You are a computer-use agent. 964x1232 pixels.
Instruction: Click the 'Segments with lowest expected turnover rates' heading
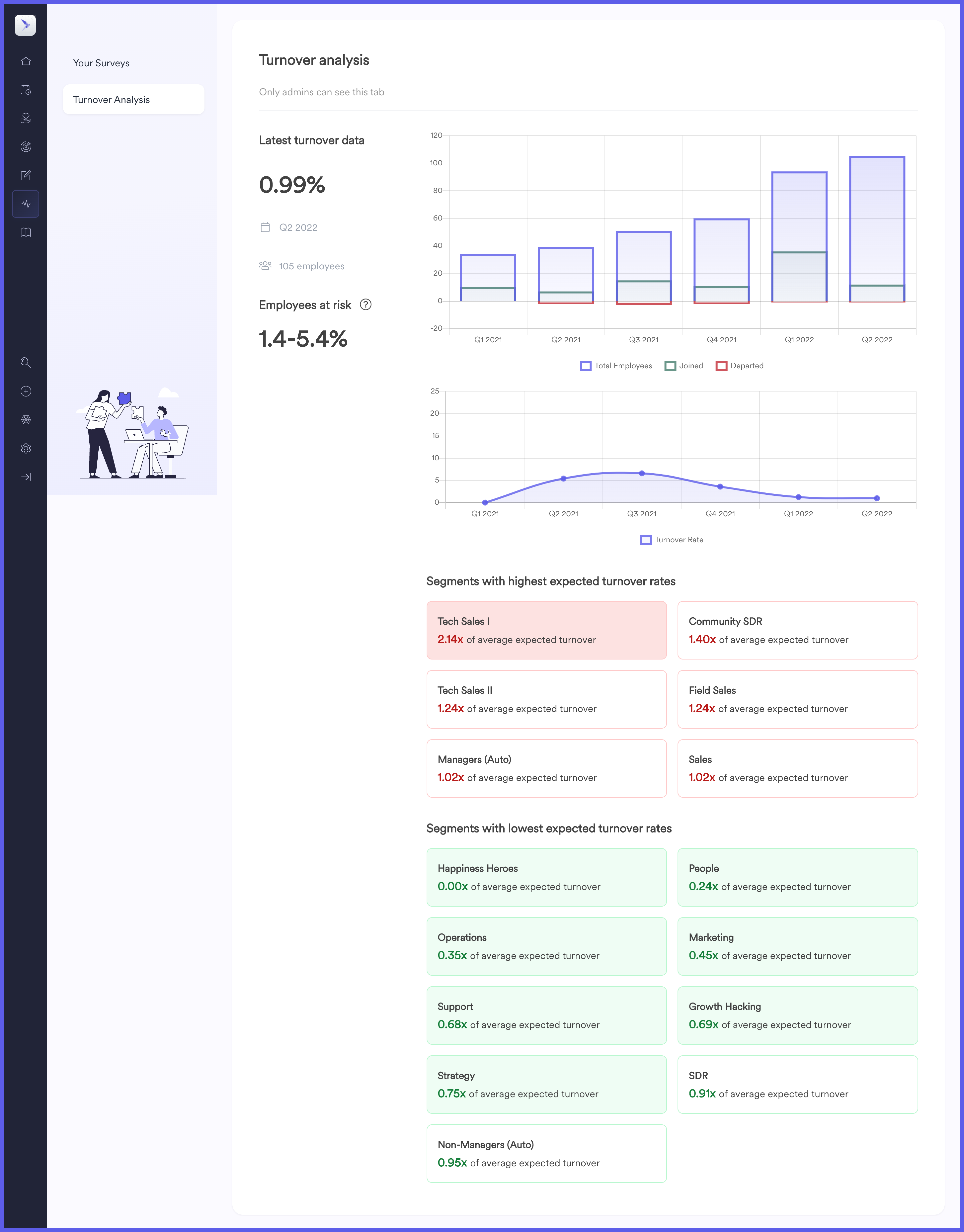[549, 828]
